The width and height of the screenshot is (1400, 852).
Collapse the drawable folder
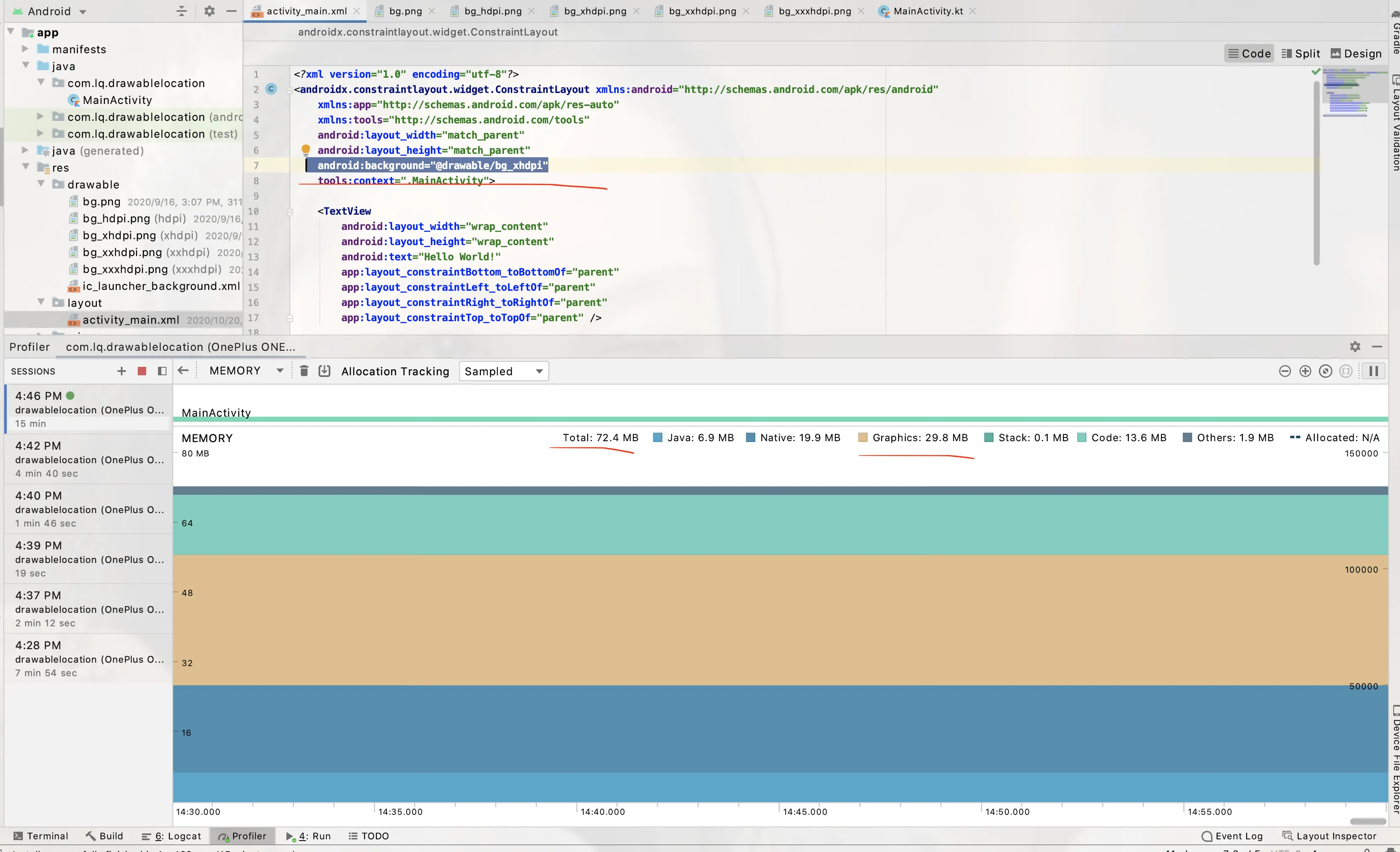tap(41, 183)
